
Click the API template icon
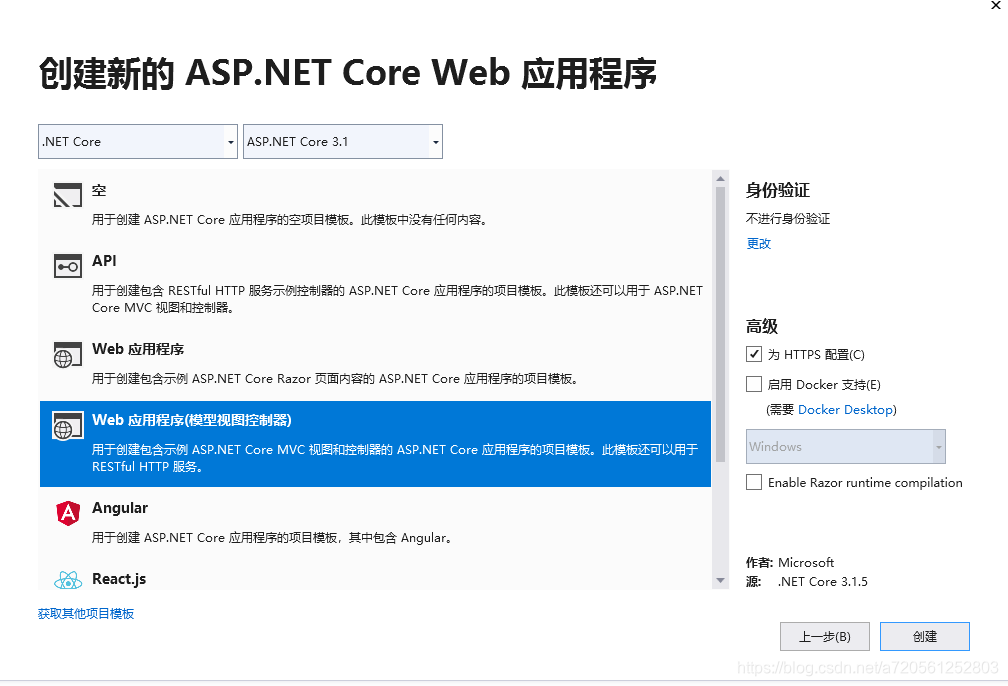tap(68, 266)
